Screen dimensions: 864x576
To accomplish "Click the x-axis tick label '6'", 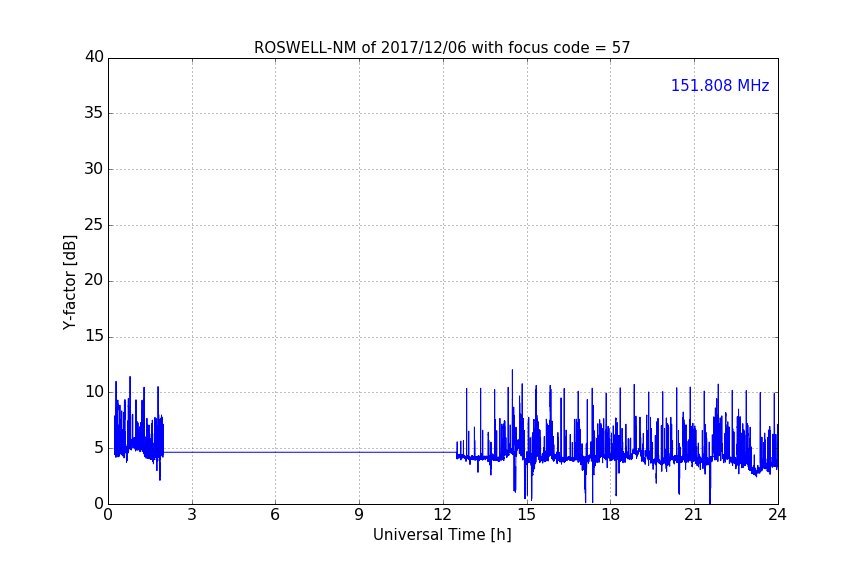I will [x=275, y=515].
